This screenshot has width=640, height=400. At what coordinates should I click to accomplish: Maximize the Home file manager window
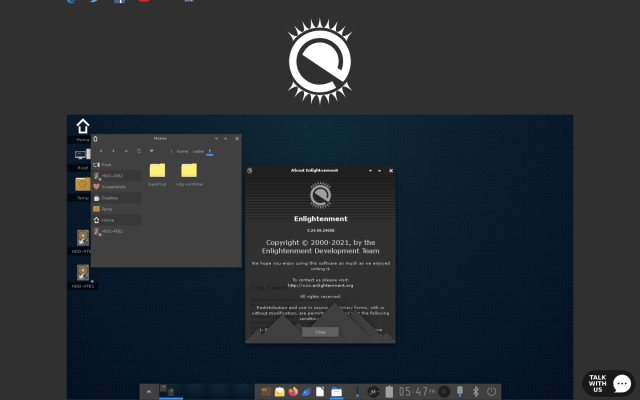[x=226, y=139]
